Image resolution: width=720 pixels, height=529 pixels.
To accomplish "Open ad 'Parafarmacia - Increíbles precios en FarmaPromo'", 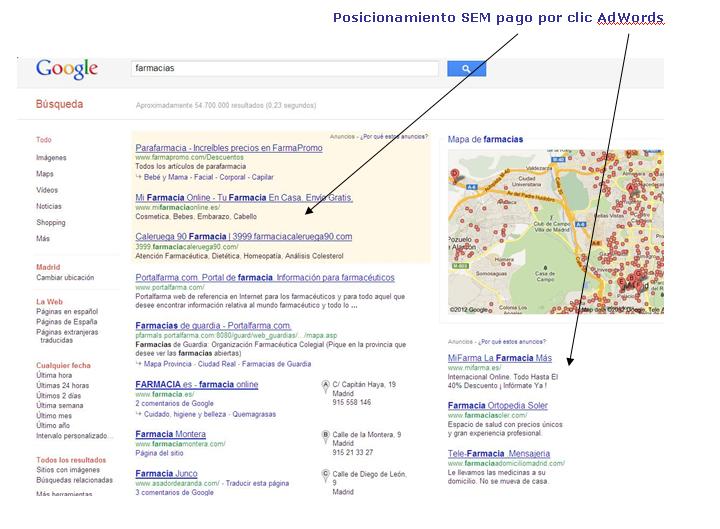I will [x=229, y=148].
